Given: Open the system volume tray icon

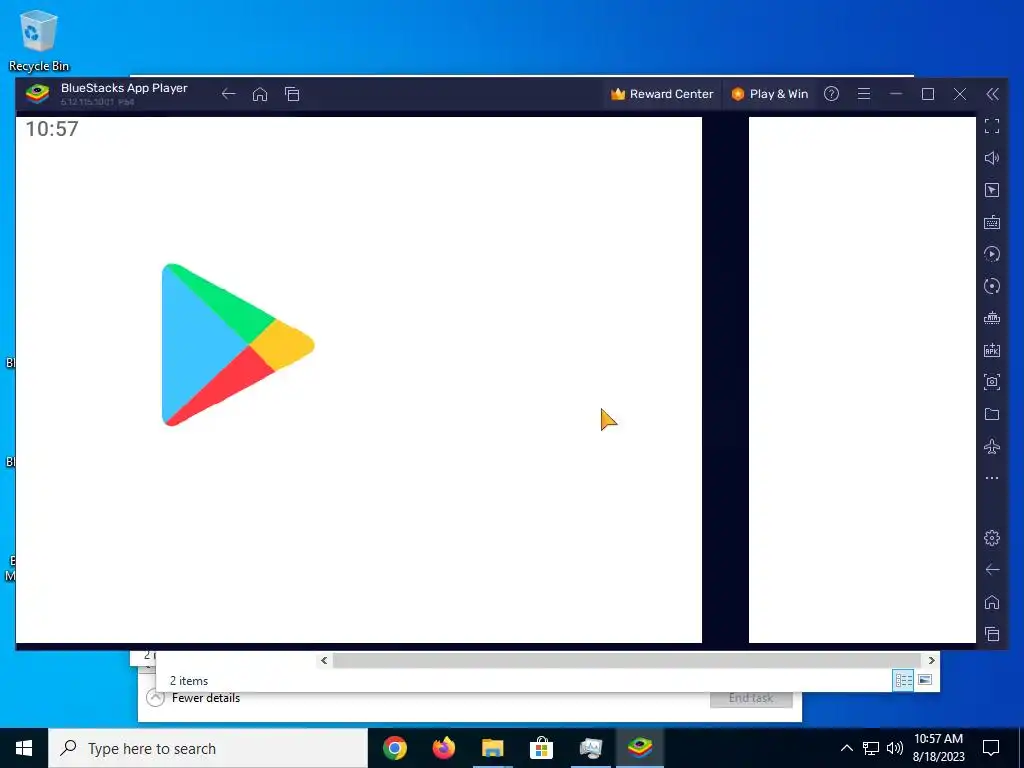Looking at the screenshot, I should point(895,748).
